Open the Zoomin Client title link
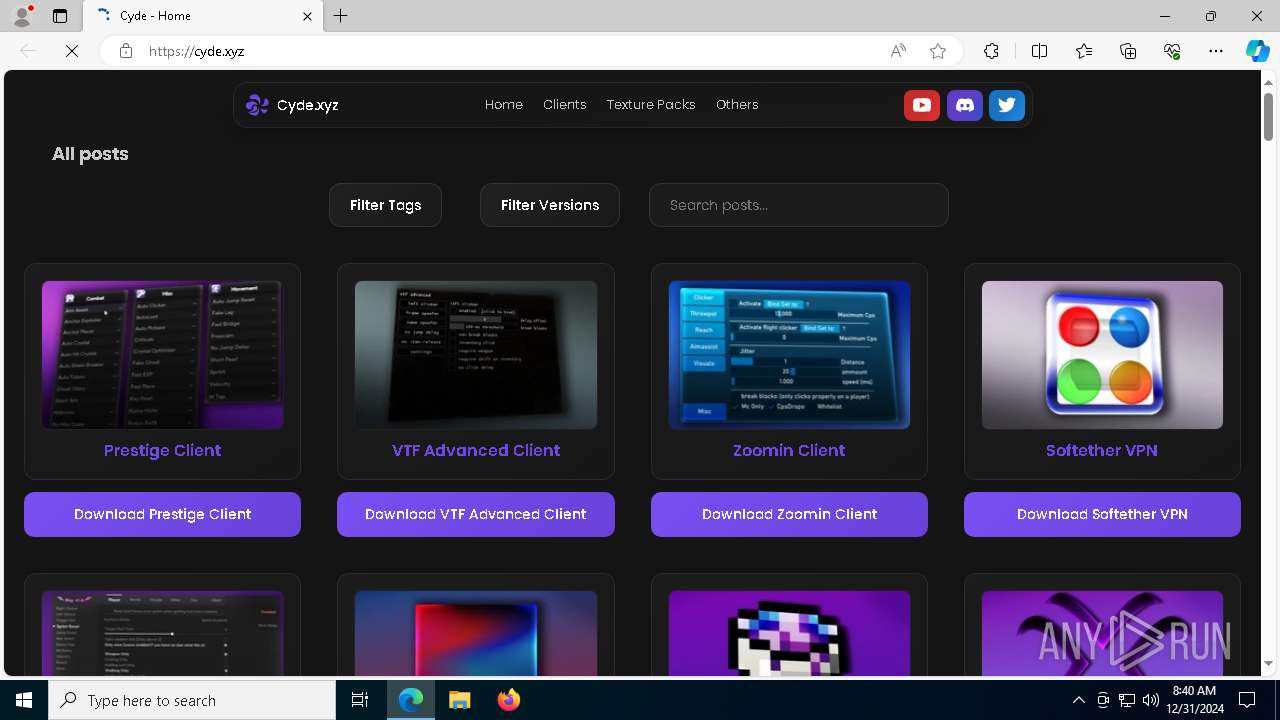1280x720 pixels. click(789, 450)
